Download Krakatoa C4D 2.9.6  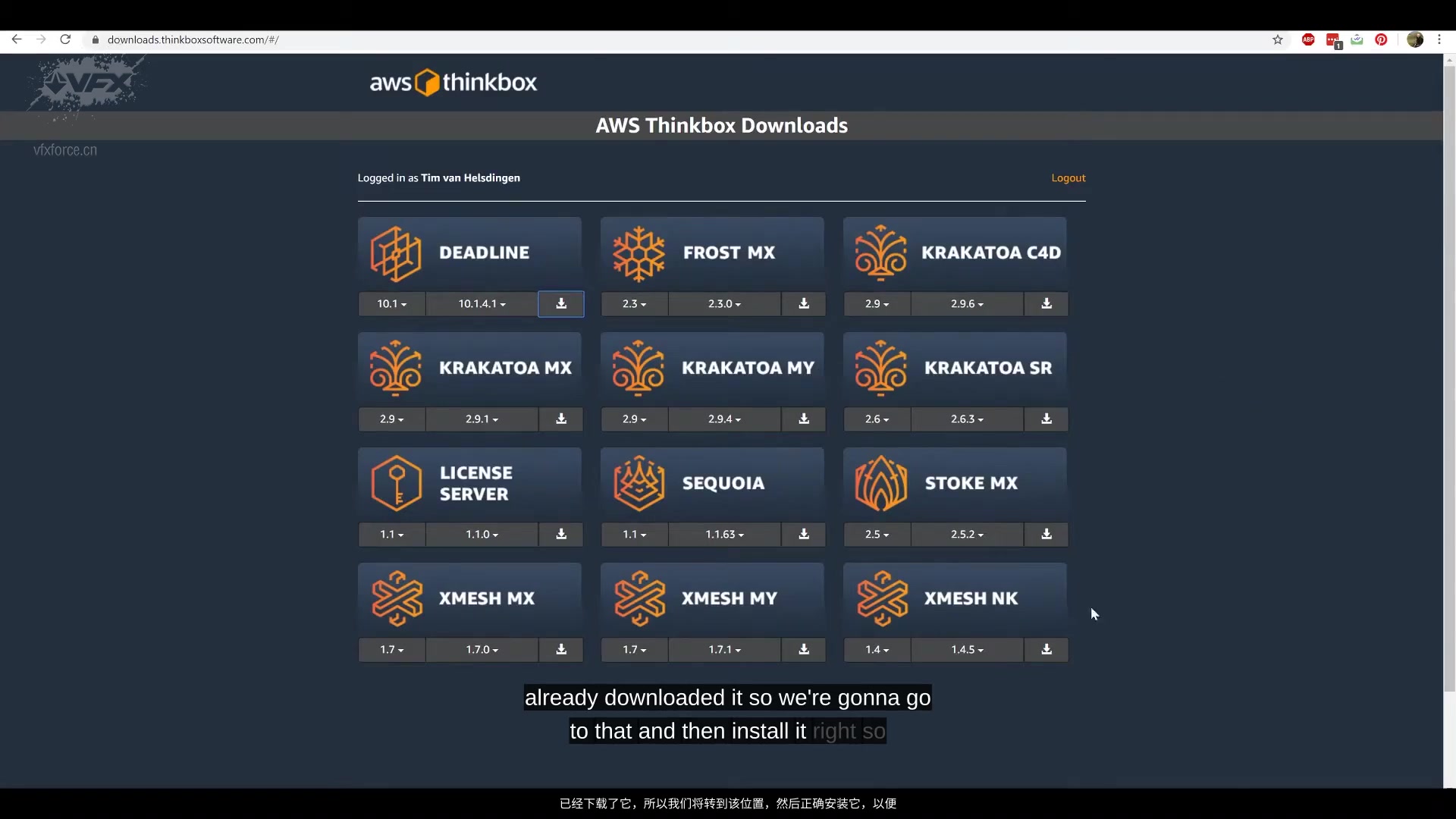pyautogui.click(x=1046, y=304)
